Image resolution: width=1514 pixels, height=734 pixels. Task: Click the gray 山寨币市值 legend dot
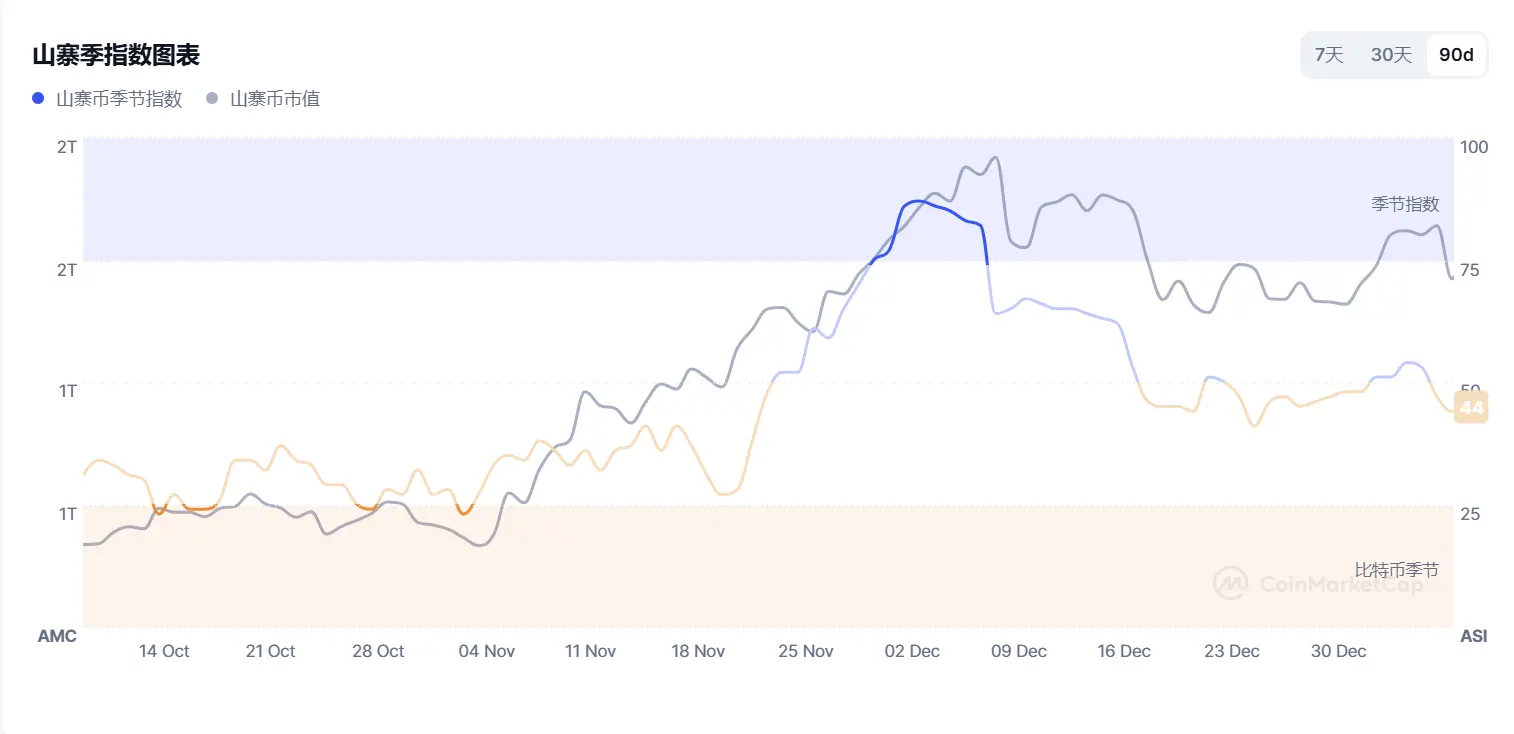pyautogui.click(x=212, y=98)
